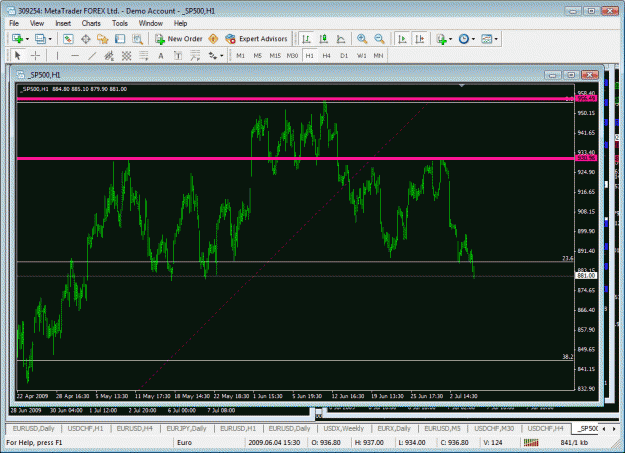Expand the Periods dropdown arrow
Screen dimensions: 625x453
point(473,39)
